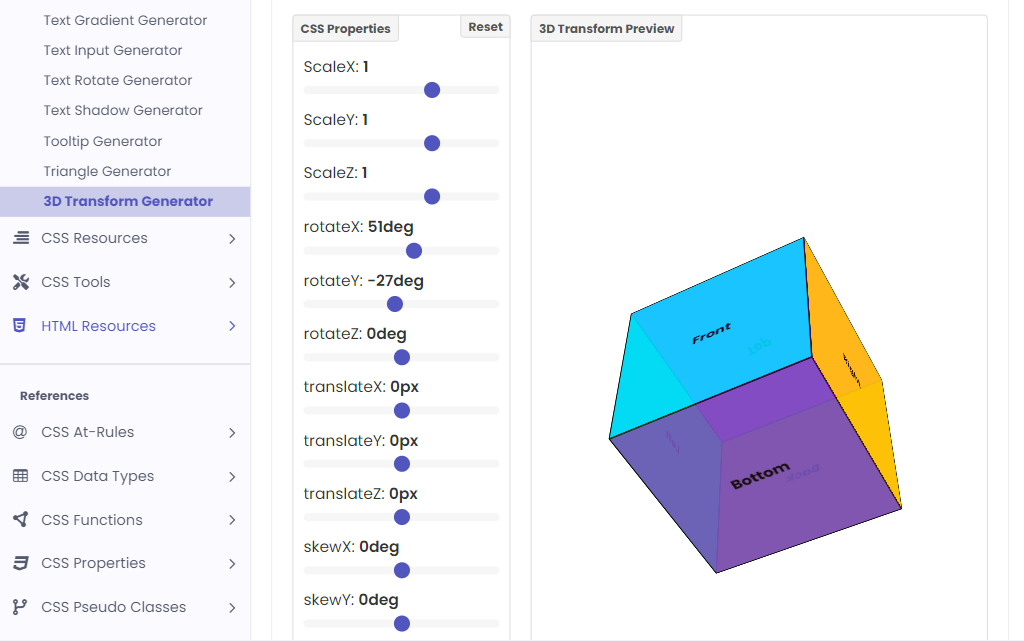Select 3D Transform Generator menu item

(x=128, y=201)
